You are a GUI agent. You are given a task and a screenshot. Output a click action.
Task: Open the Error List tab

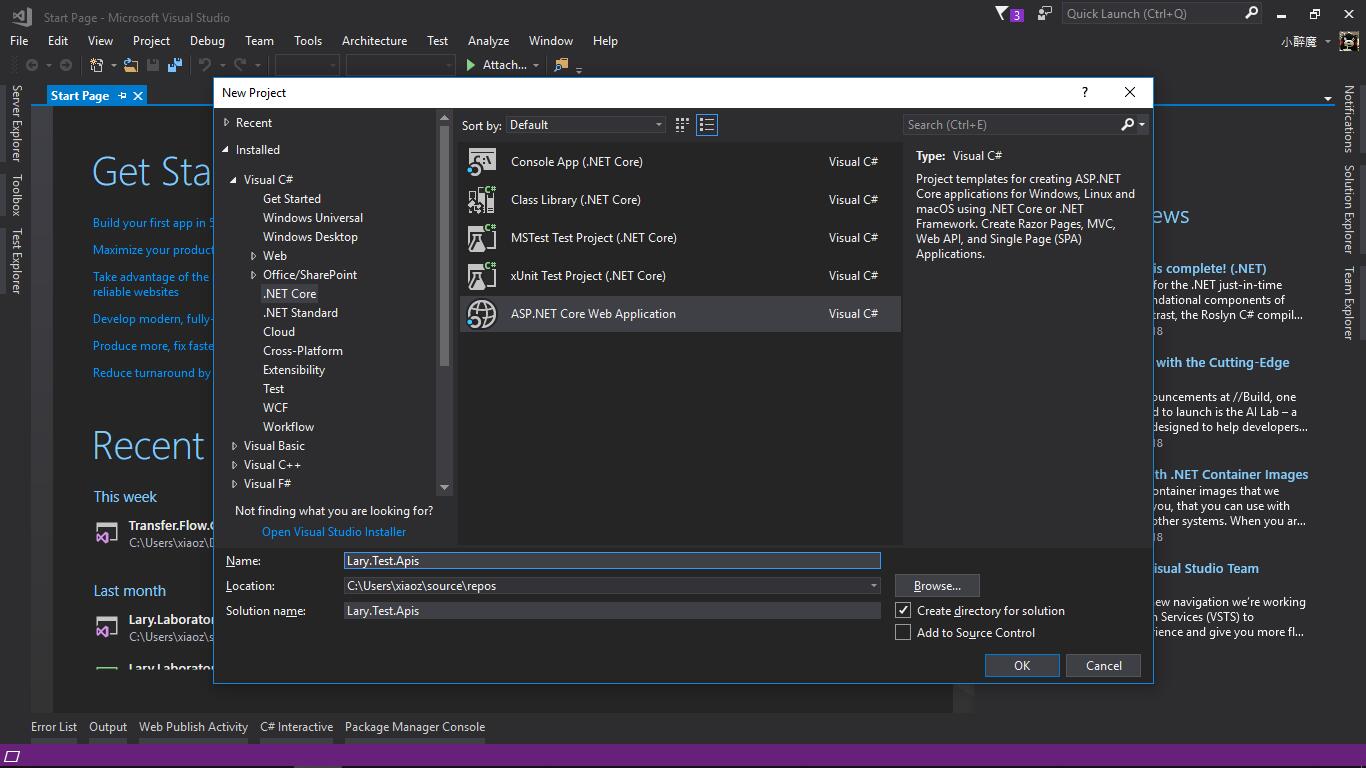54,727
